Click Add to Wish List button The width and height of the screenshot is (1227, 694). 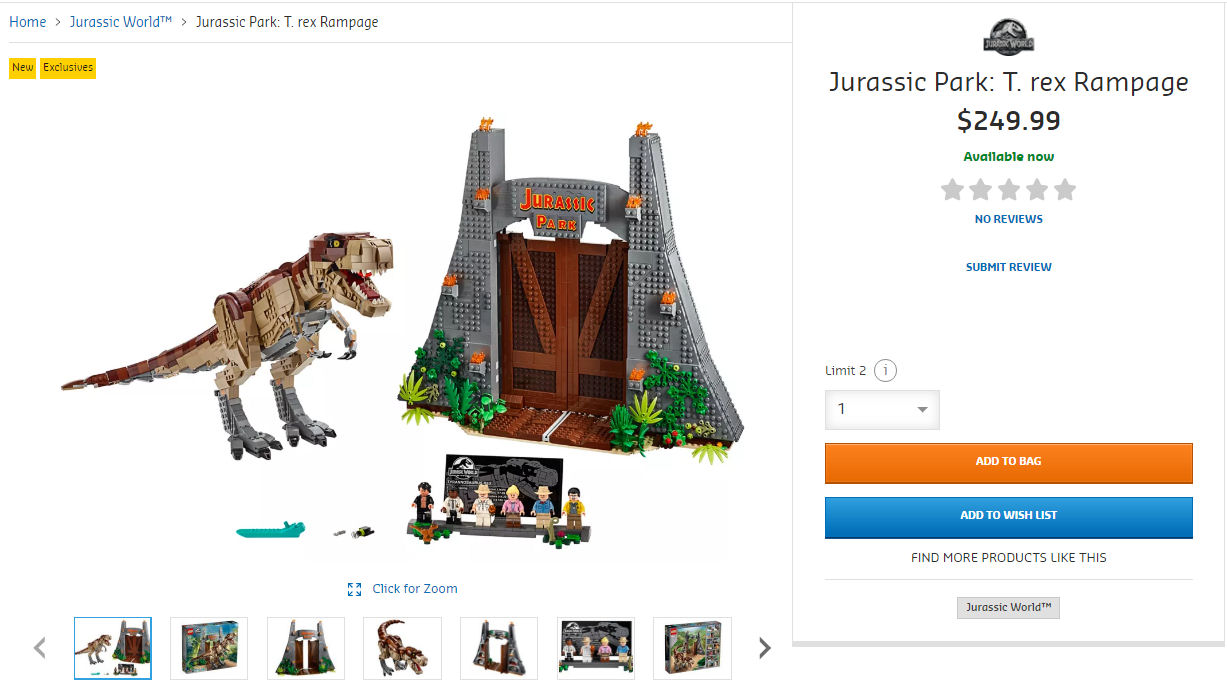pos(1008,517)
